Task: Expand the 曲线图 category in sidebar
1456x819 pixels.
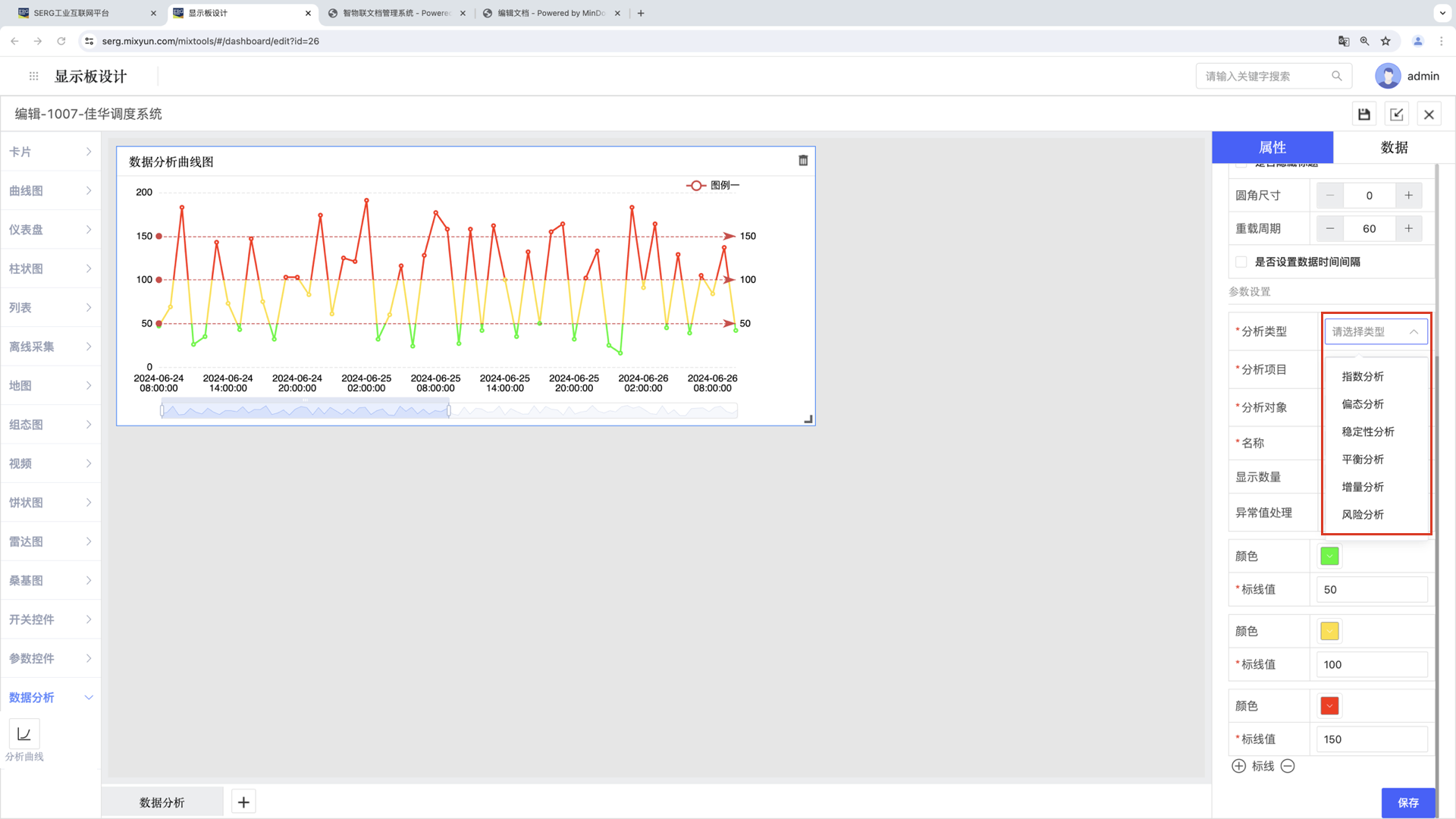Action: (50, 191)
